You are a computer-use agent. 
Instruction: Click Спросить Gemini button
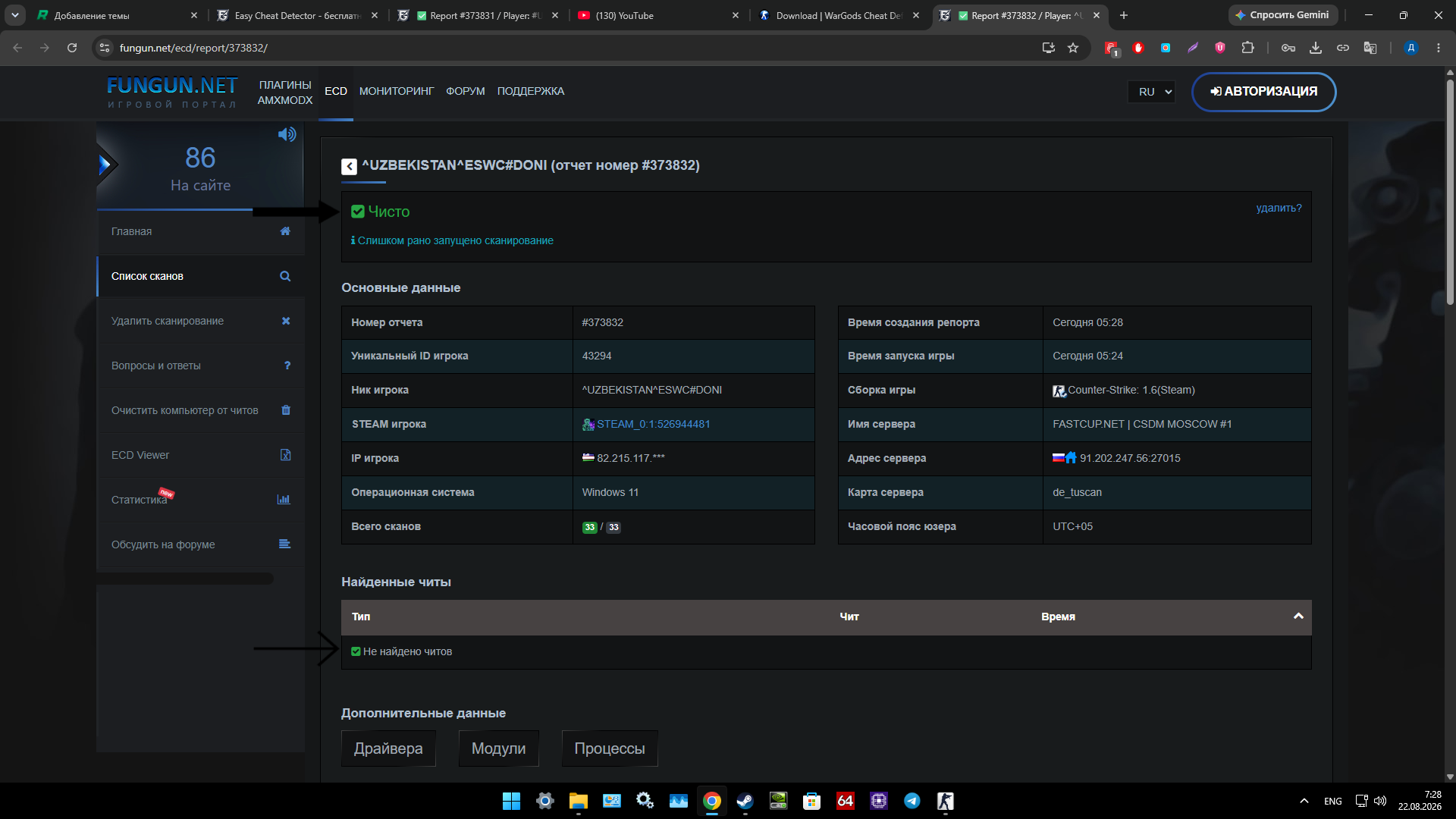pyautogui.click(x=1283, y=15)
